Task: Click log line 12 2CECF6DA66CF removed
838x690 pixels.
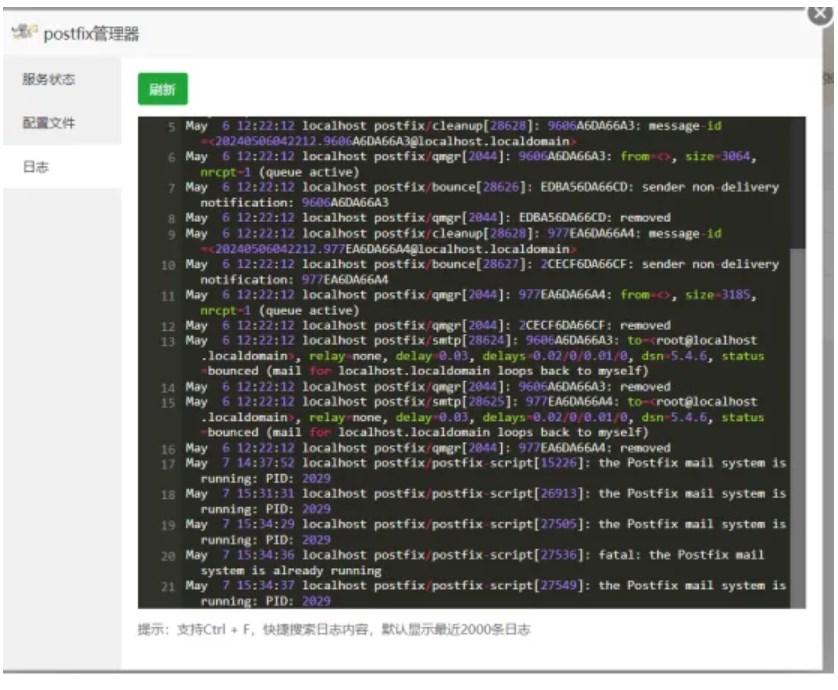Action: click(x=428, y=325)
